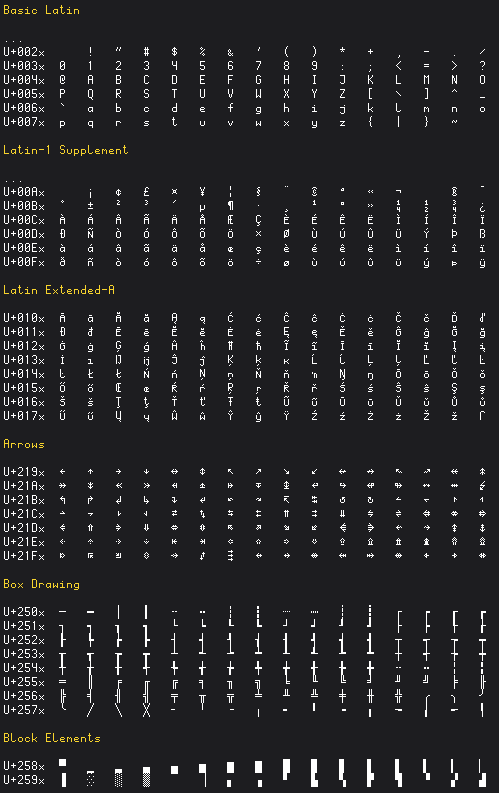Select the Latin-1 Supplement heading
This screenshot has height=793, width=499.
tap(66, 150)
